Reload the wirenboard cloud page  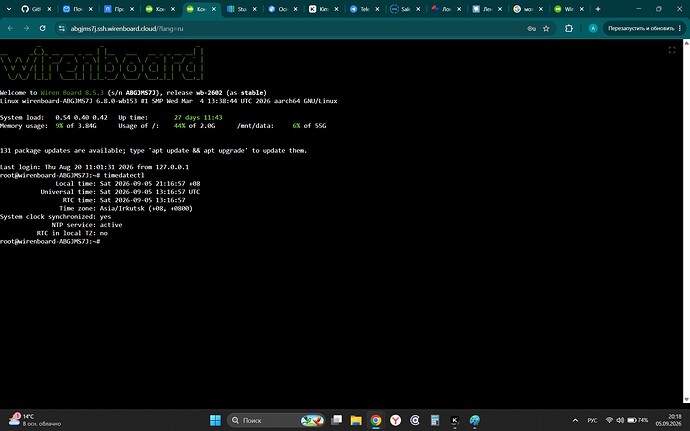click(42, 28)
